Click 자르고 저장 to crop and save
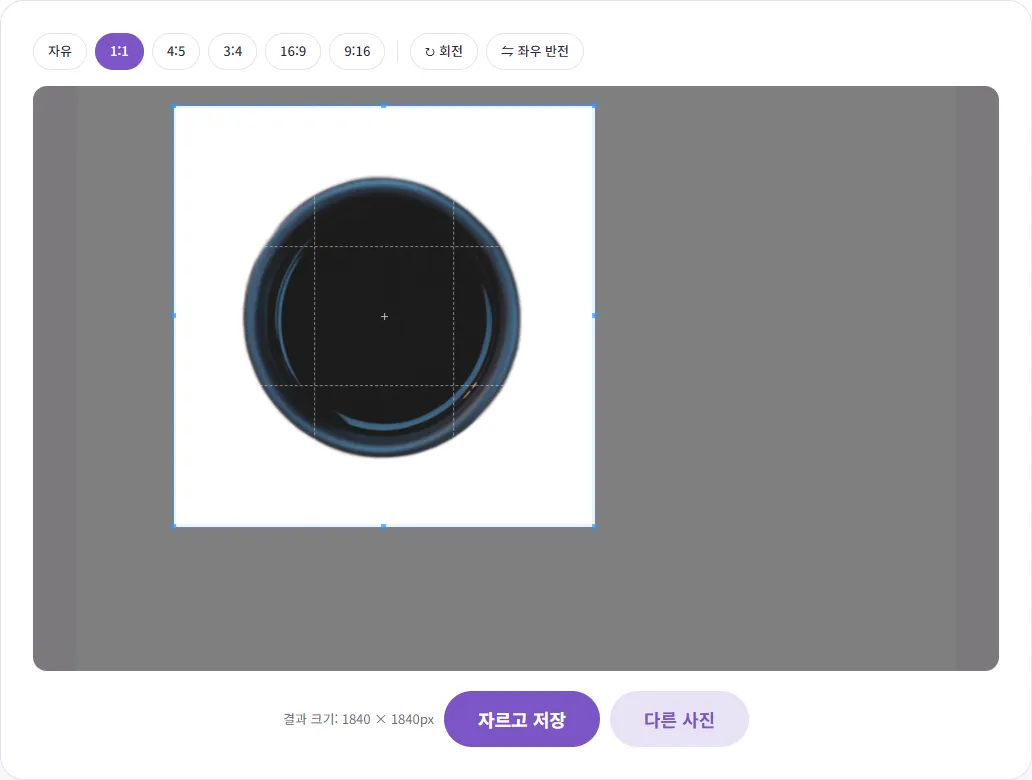The width and height of the screenshot is (1032, 780). (522, 719)
